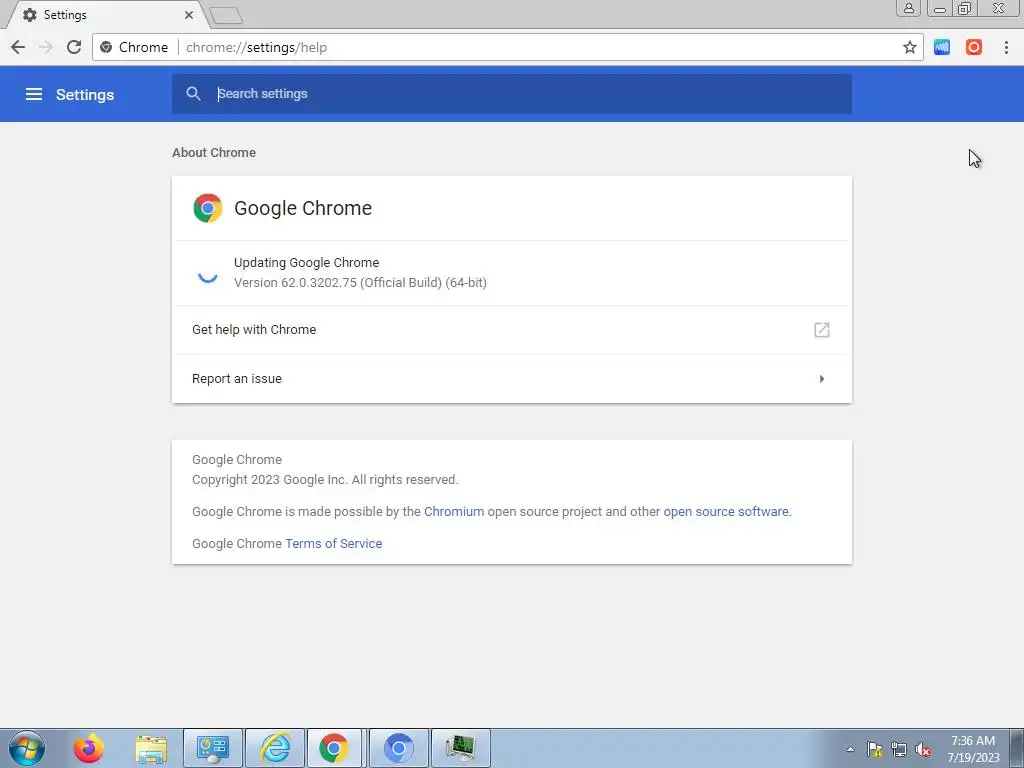Click the Updating Google Chrome status text
Screen dimensions: 1024x768
306,263
